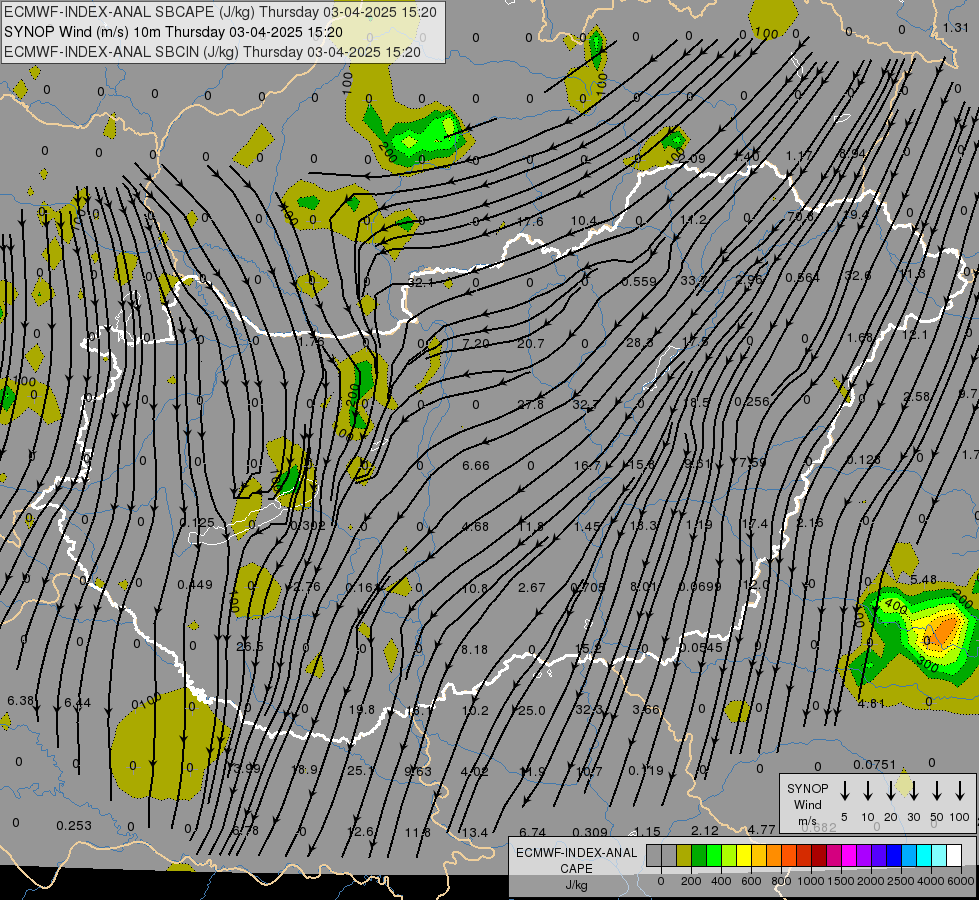Click the 70.6 value on the map
Screen dimensions: 979x900
pyautogui.click(x=801, y=217)
